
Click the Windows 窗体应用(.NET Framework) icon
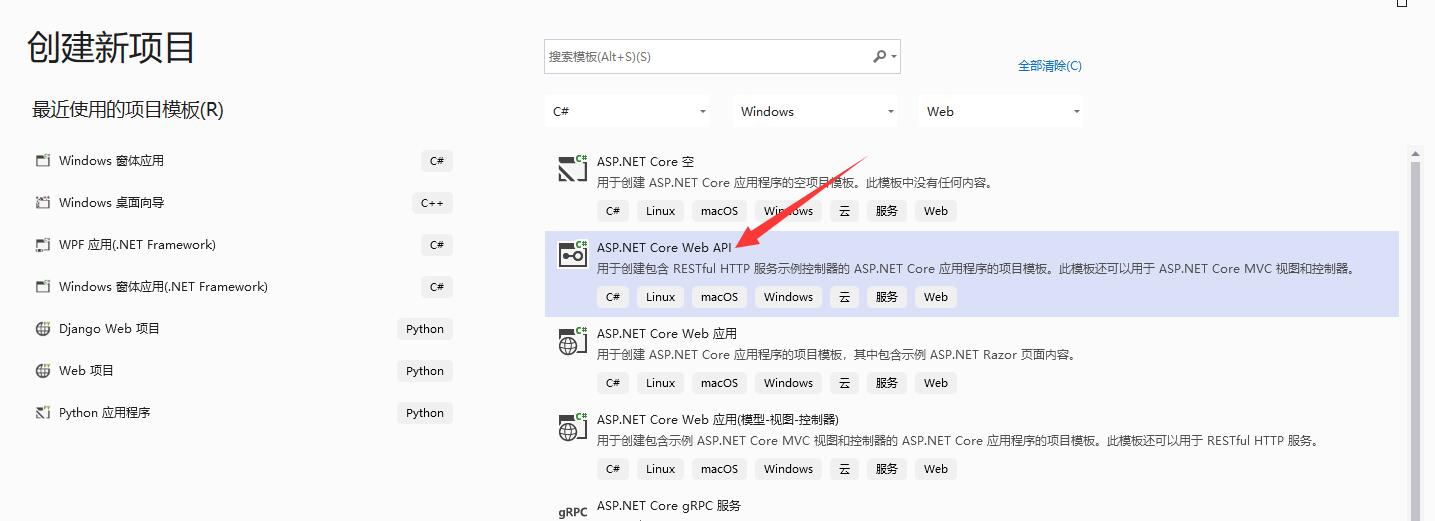click(x=43, y=287)
